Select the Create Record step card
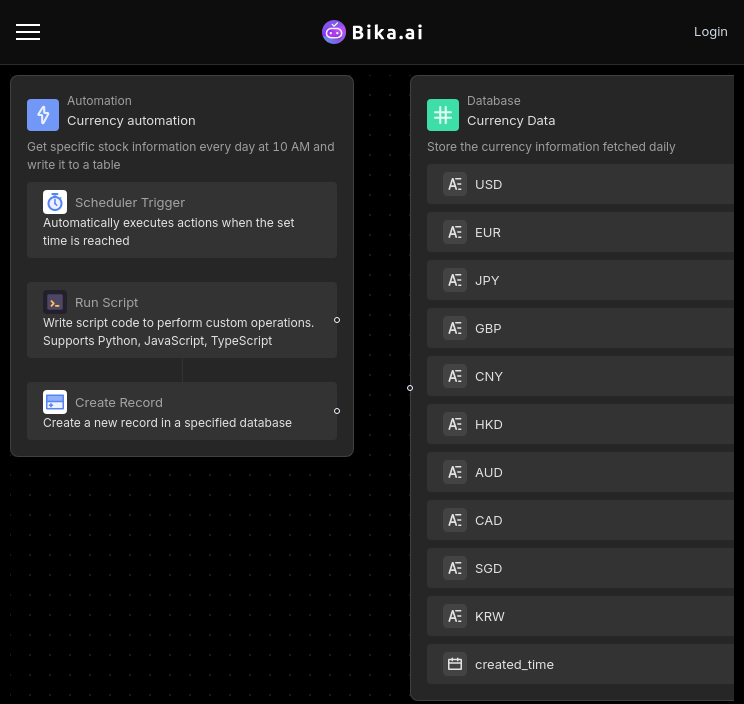Image resolution: width=744 pixels, height=704 pixels. (182, 411)
